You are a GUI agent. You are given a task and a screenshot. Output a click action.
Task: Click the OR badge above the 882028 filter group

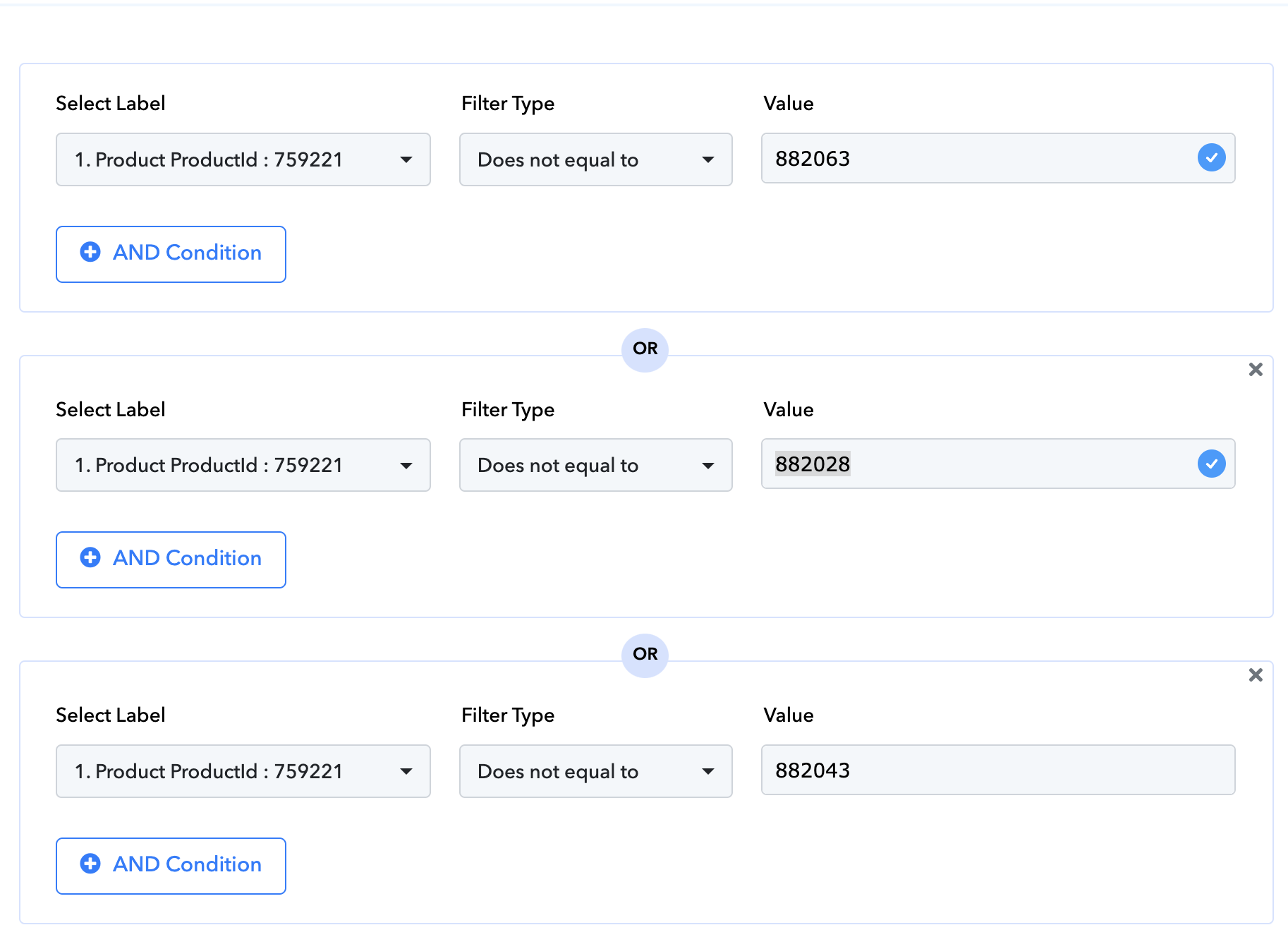[x=645, y=349]
